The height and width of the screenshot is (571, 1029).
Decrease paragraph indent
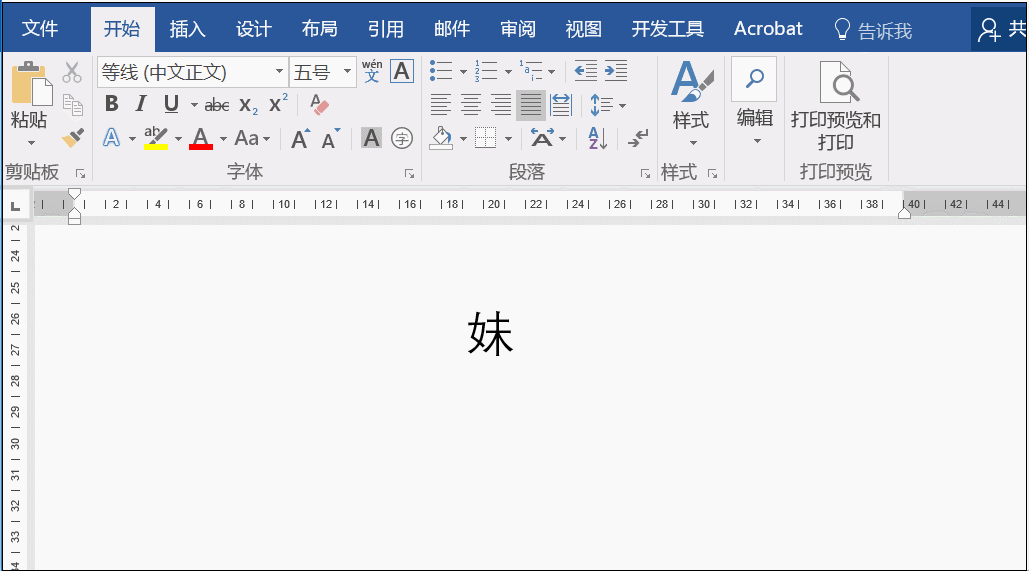click(x=586, y=70)
